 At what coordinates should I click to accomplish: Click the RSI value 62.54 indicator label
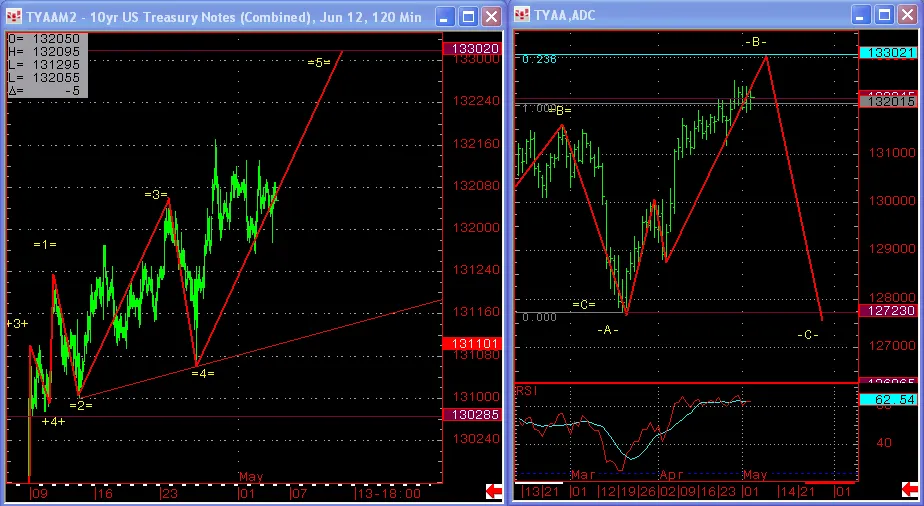point(885,400)
